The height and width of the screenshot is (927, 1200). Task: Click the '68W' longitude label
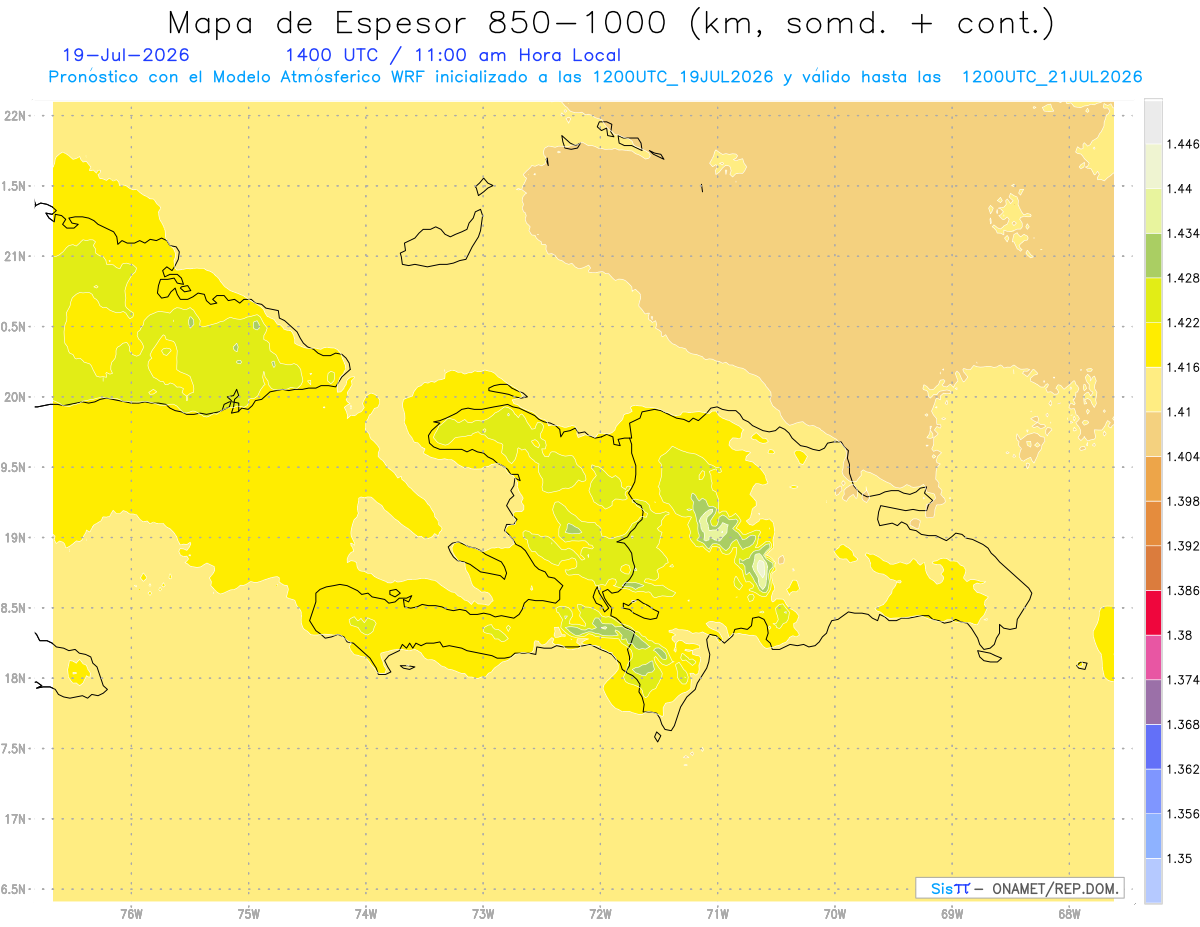click(1069, 915)
